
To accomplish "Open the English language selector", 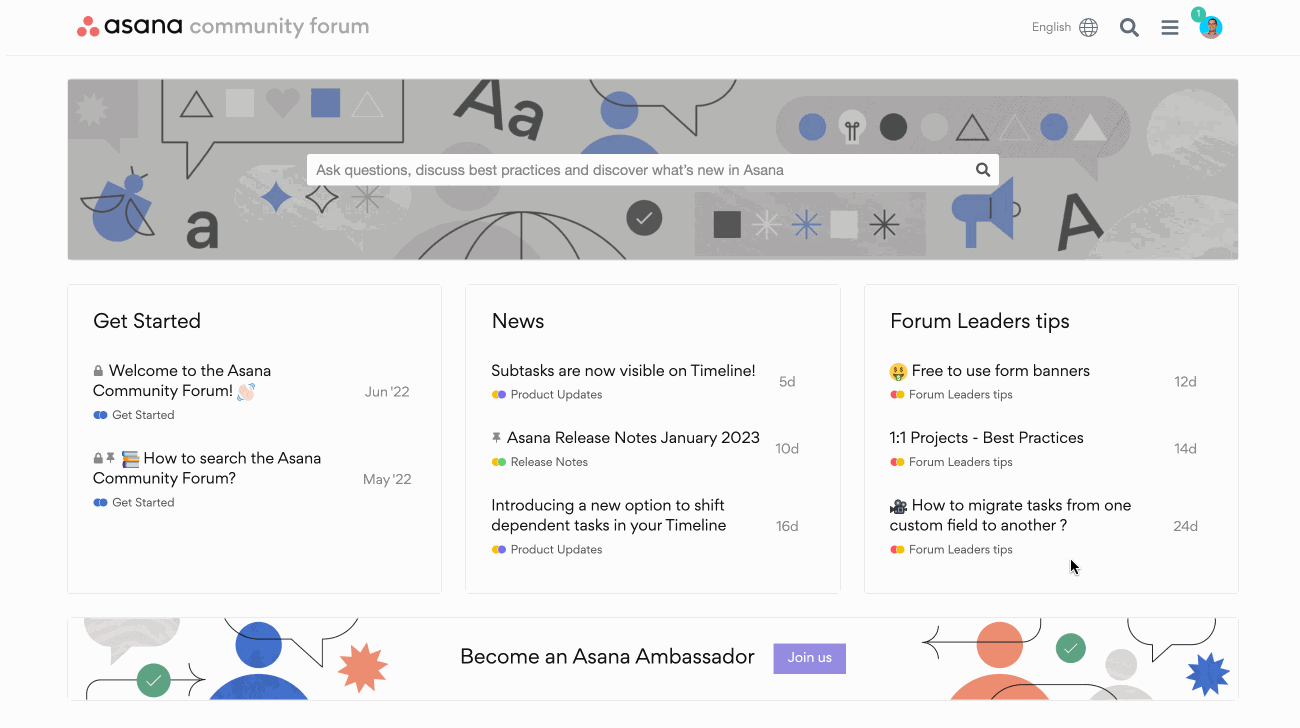I will [1049, 27].
